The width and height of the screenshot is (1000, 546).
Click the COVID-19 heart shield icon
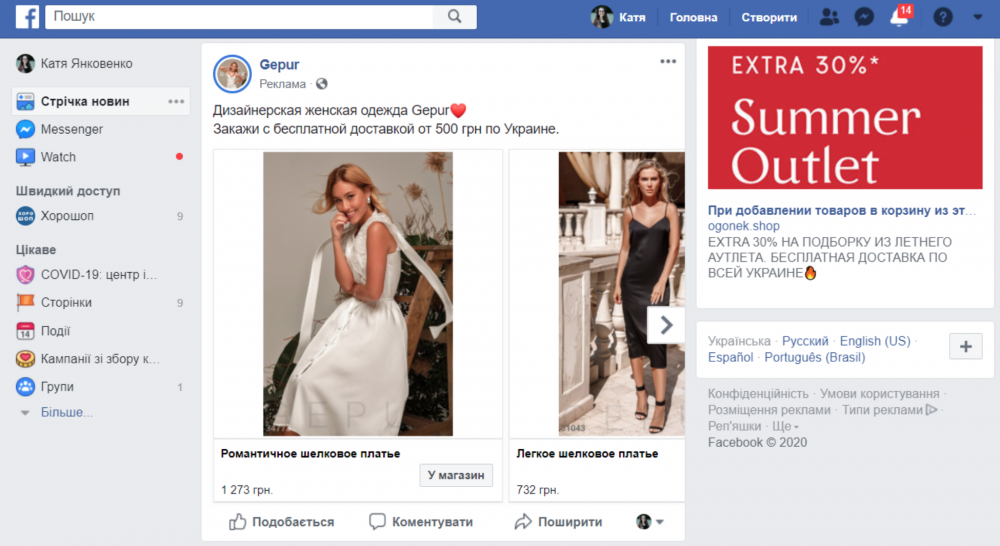click(25, 275)
